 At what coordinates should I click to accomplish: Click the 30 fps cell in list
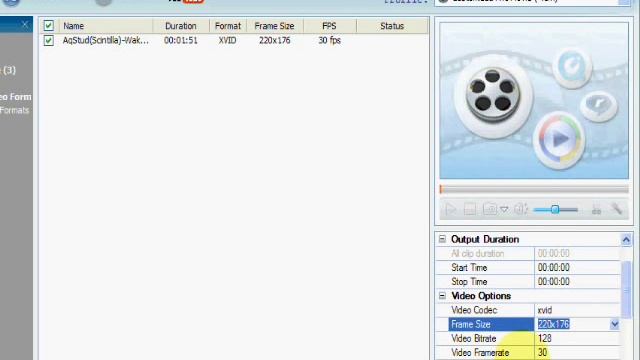[329, 40]
